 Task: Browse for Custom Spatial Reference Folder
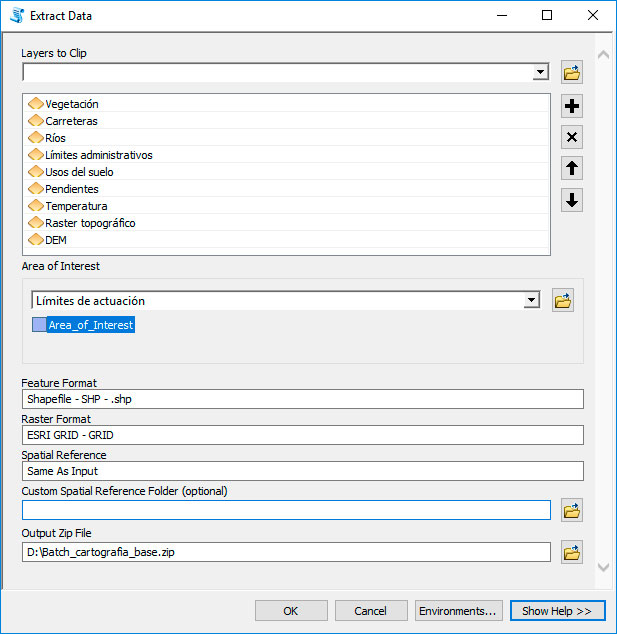(572, 510)
